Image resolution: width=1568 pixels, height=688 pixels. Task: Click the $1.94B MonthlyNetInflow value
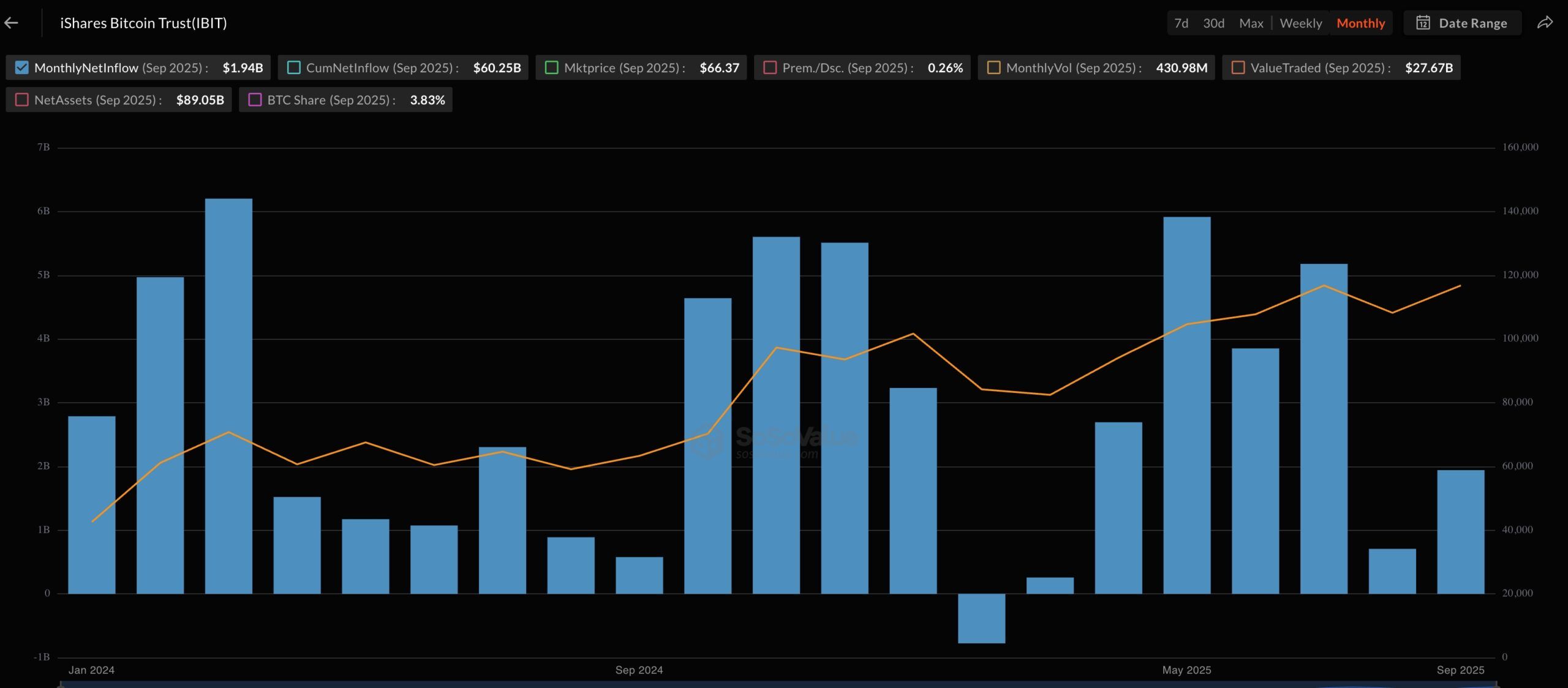243,67
